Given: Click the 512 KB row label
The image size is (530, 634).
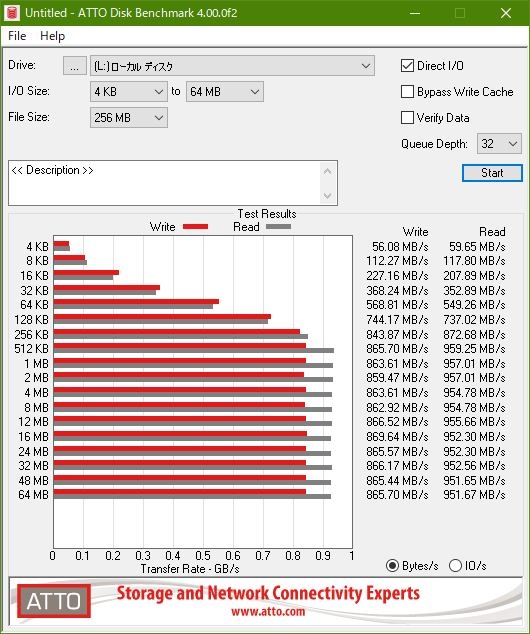Looking at the screenshot, I should [x=32, y=349].
